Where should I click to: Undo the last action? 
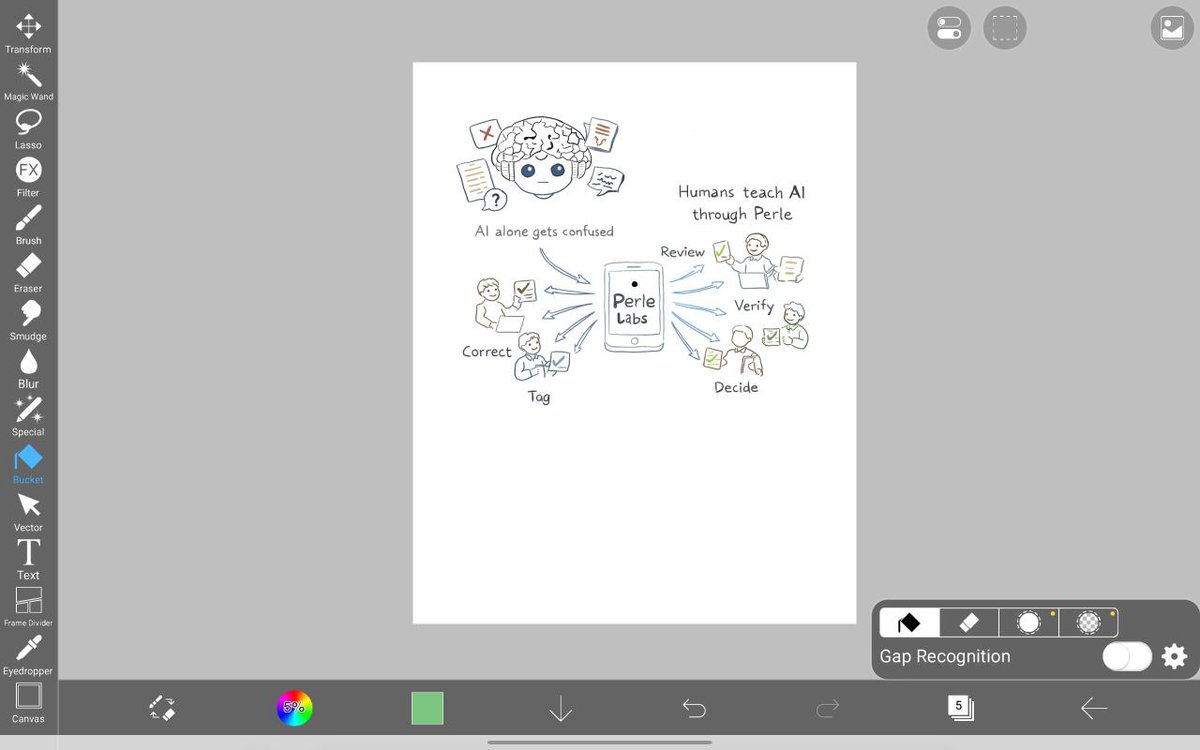[x=694, y=709]
